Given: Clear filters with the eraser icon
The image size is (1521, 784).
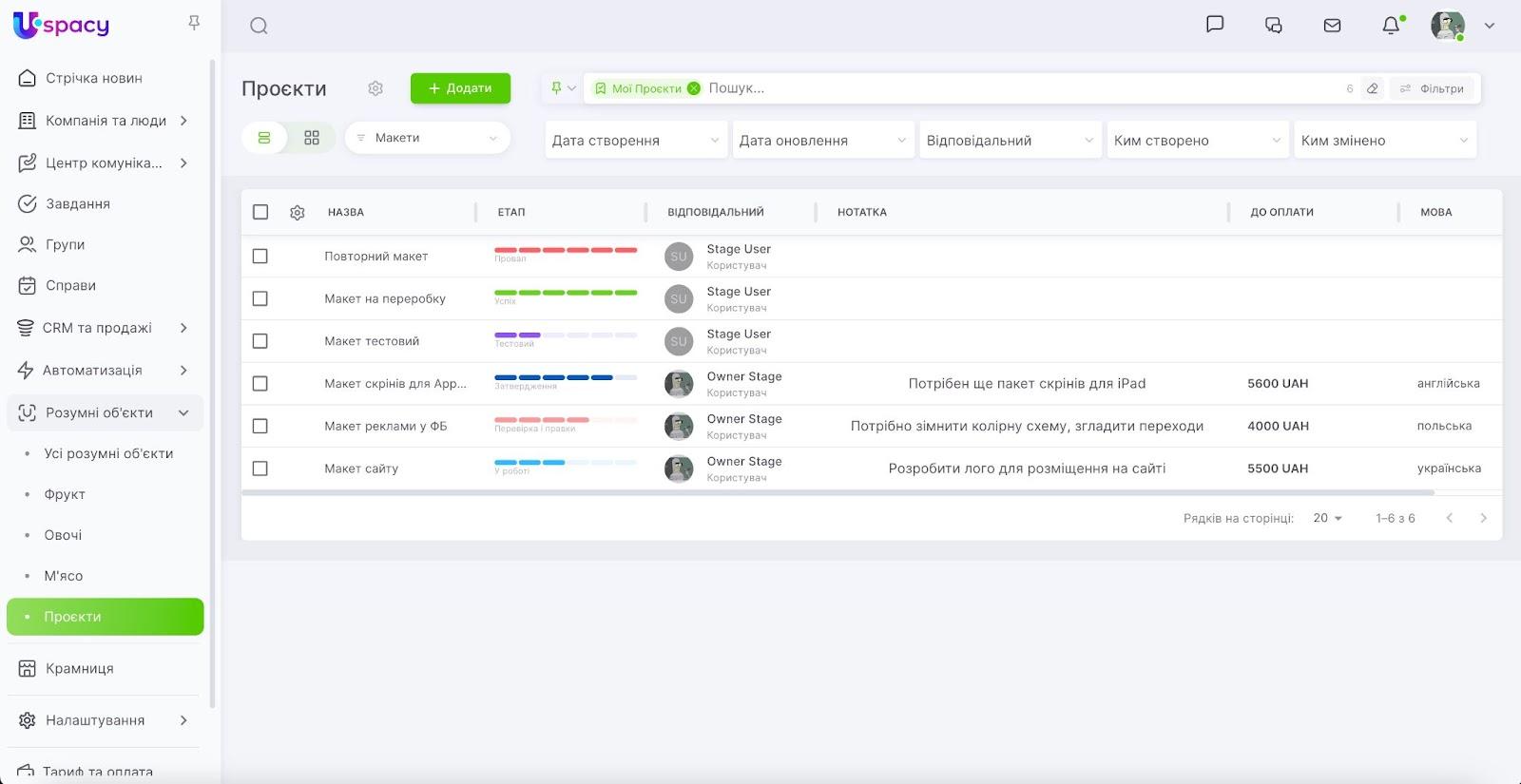Looking at the screenshot, I should [1372, 88].
